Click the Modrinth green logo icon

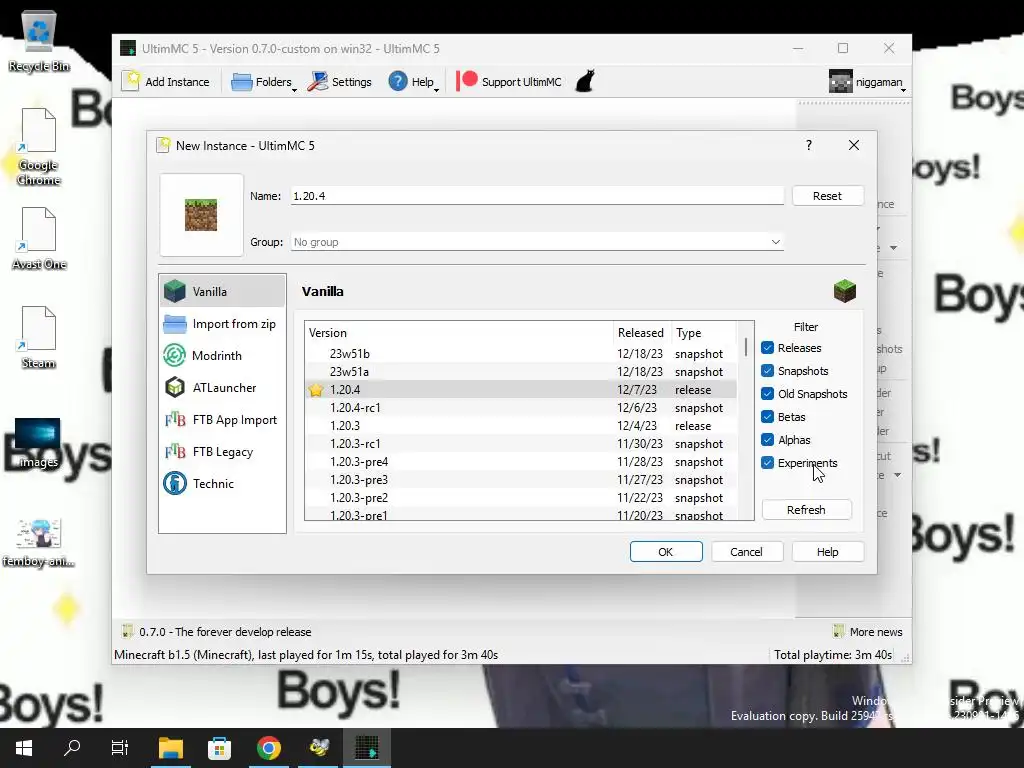click(175, 355)
